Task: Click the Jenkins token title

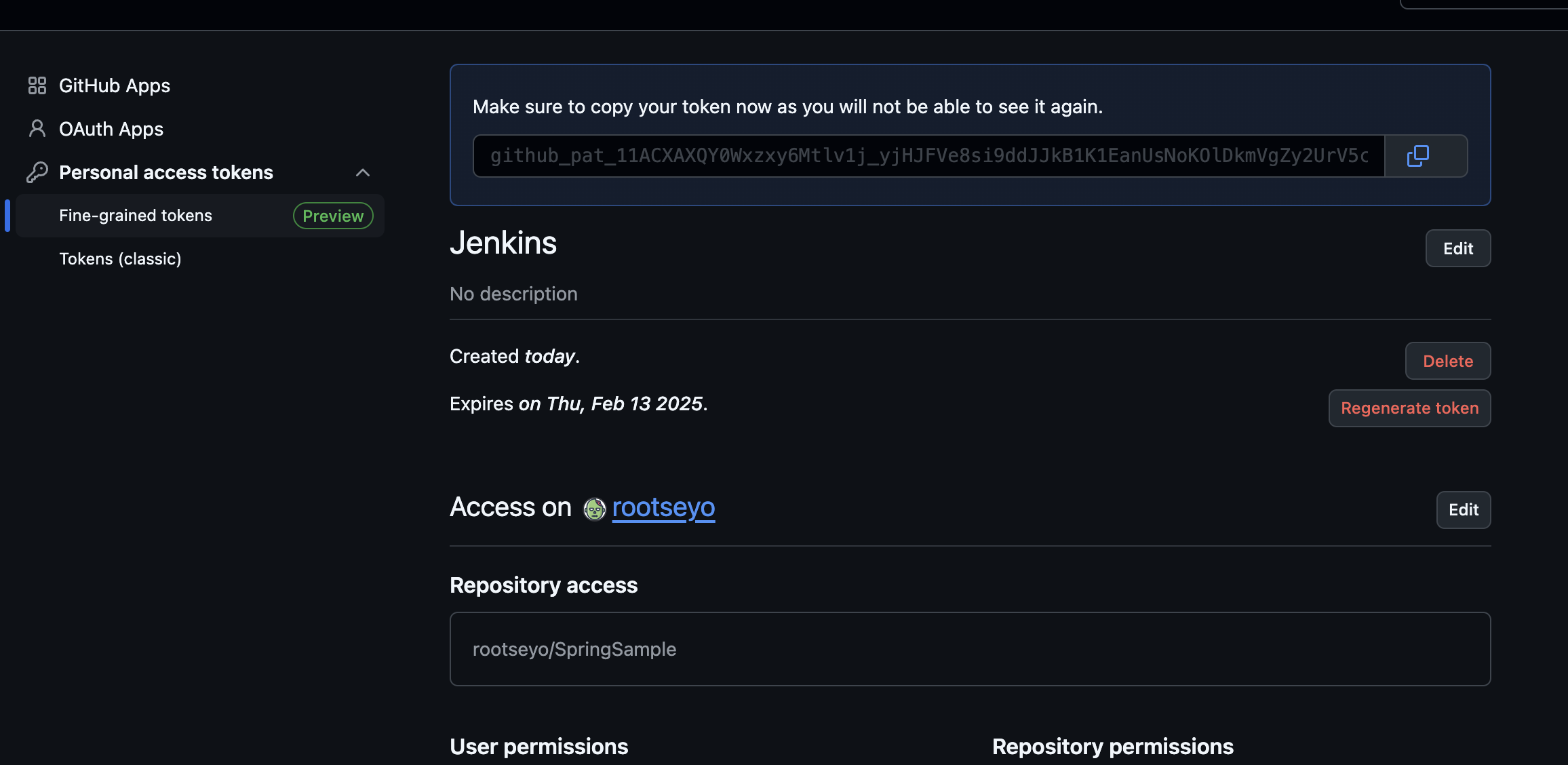Action: coord(503,243)
